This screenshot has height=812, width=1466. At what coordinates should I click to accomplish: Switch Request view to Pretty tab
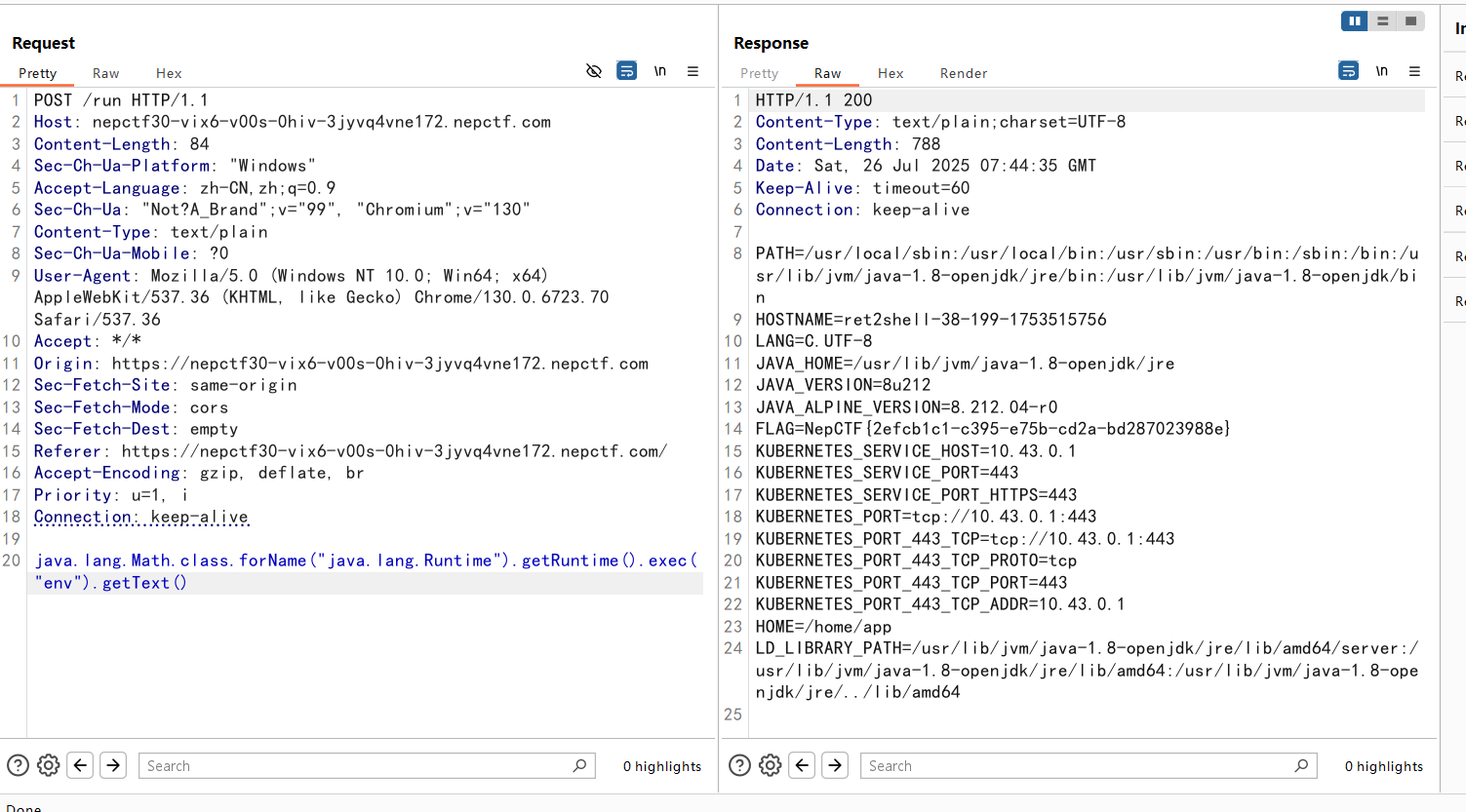point(38,73)
